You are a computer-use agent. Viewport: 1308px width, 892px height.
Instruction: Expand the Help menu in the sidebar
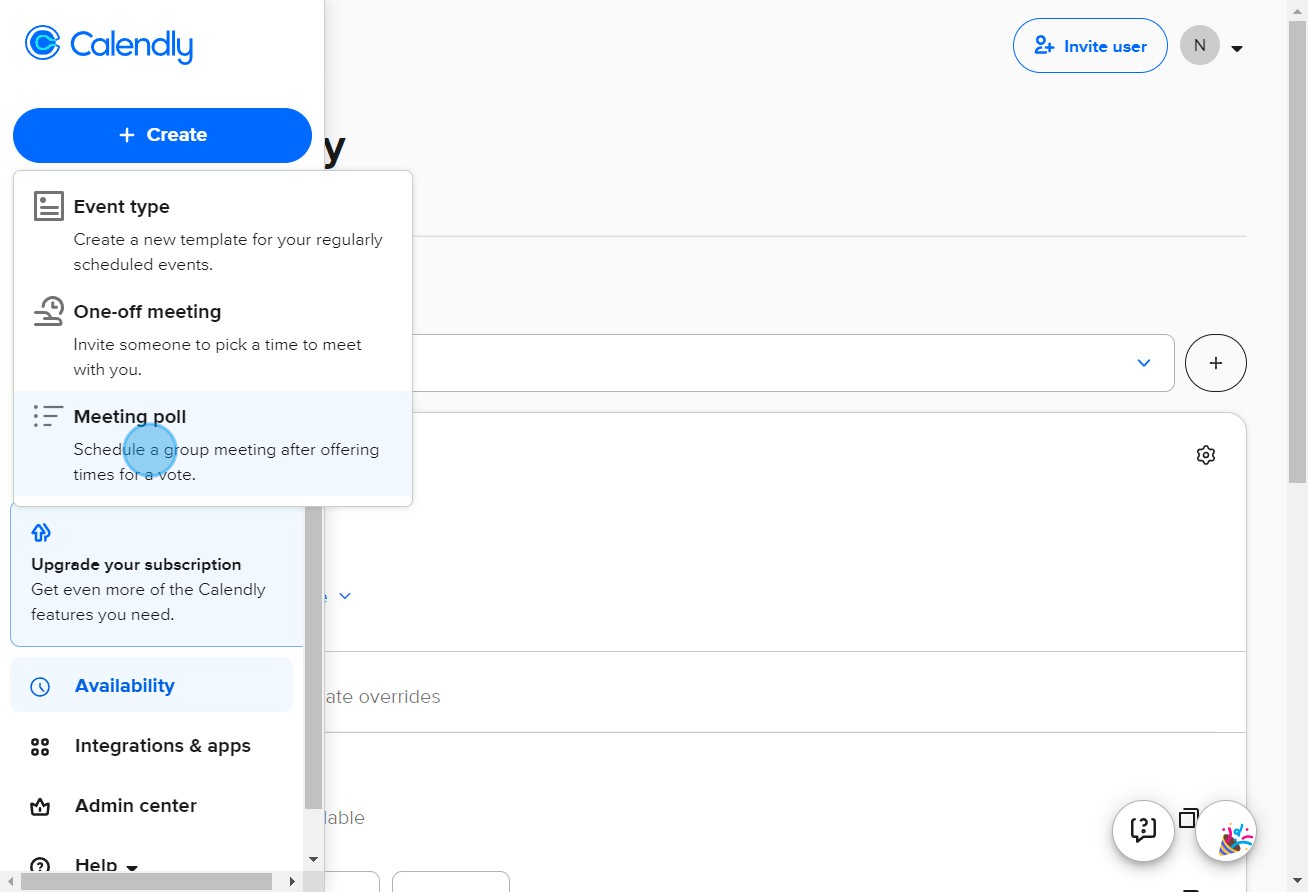(106, 865)
